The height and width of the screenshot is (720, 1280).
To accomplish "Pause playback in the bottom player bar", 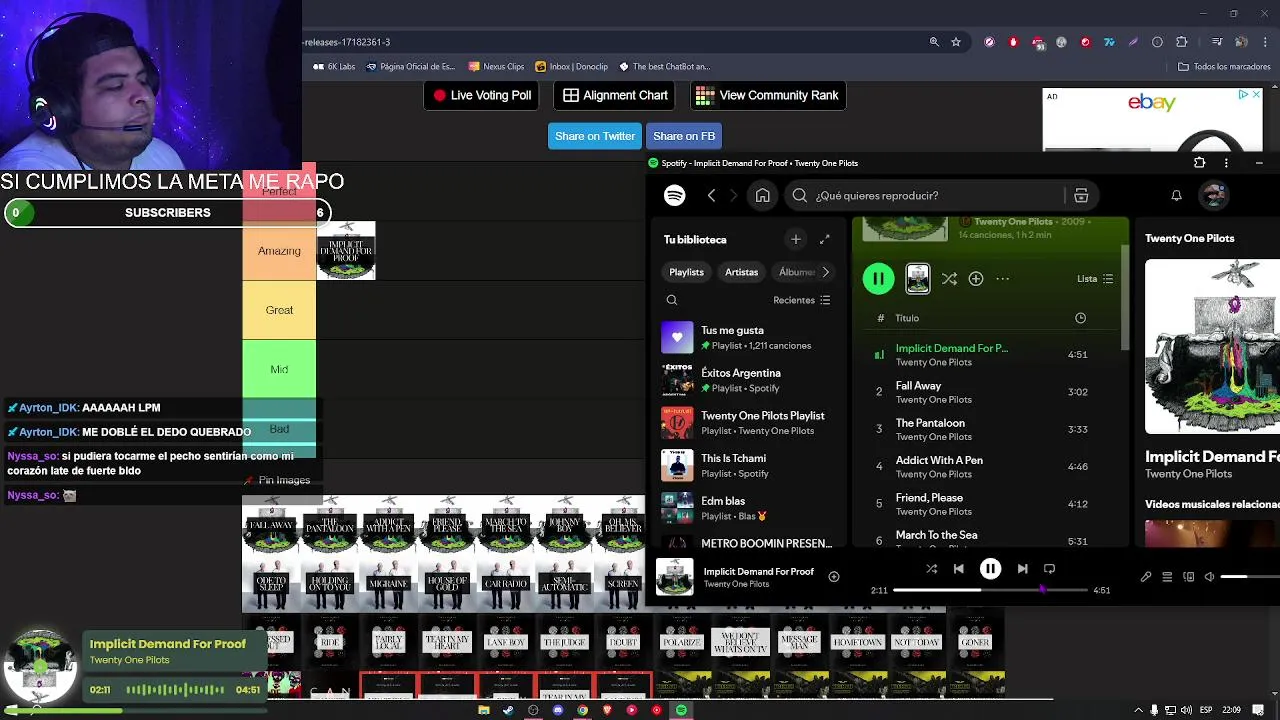I will [x=990, y=569].
